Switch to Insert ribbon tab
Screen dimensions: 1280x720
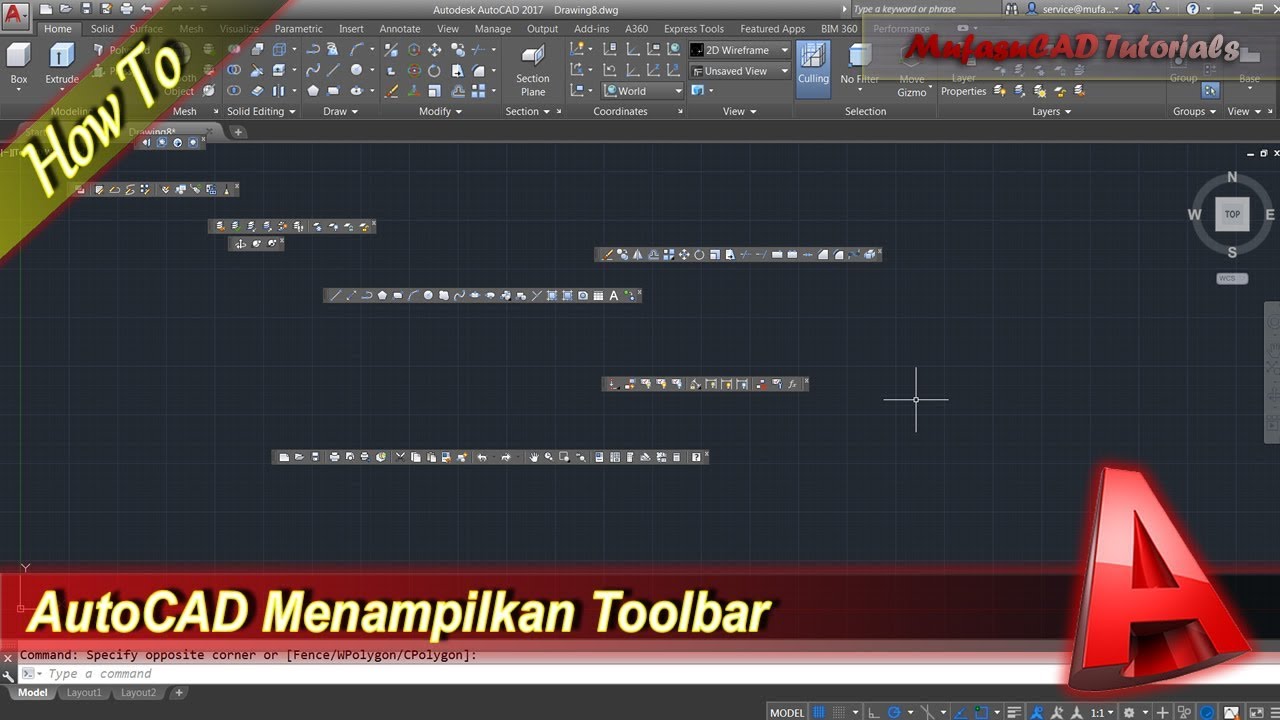(351, 29)
